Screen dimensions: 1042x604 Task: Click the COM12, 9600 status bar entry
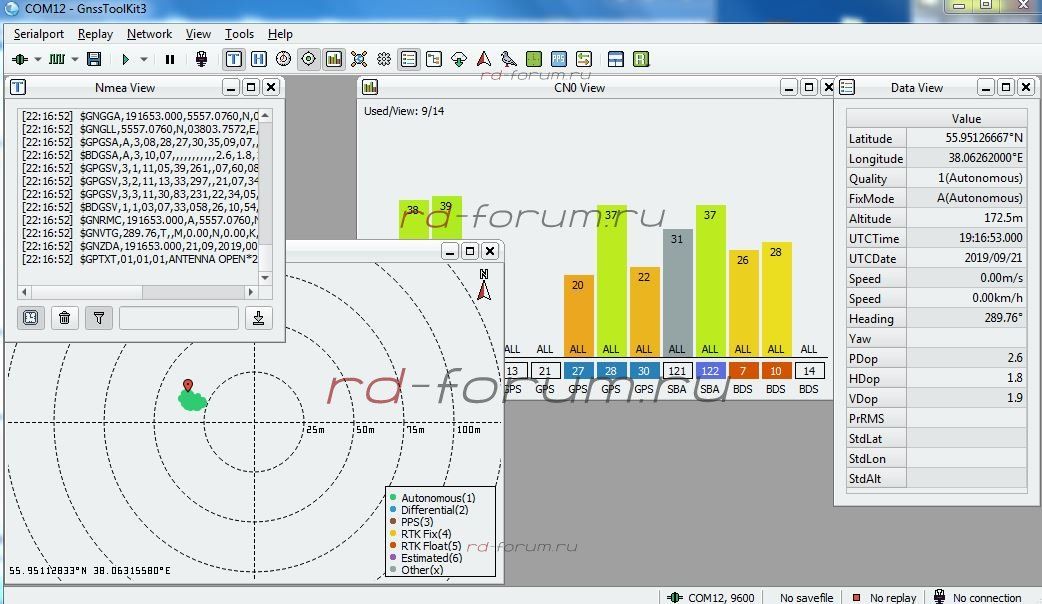tap(712, 597)
